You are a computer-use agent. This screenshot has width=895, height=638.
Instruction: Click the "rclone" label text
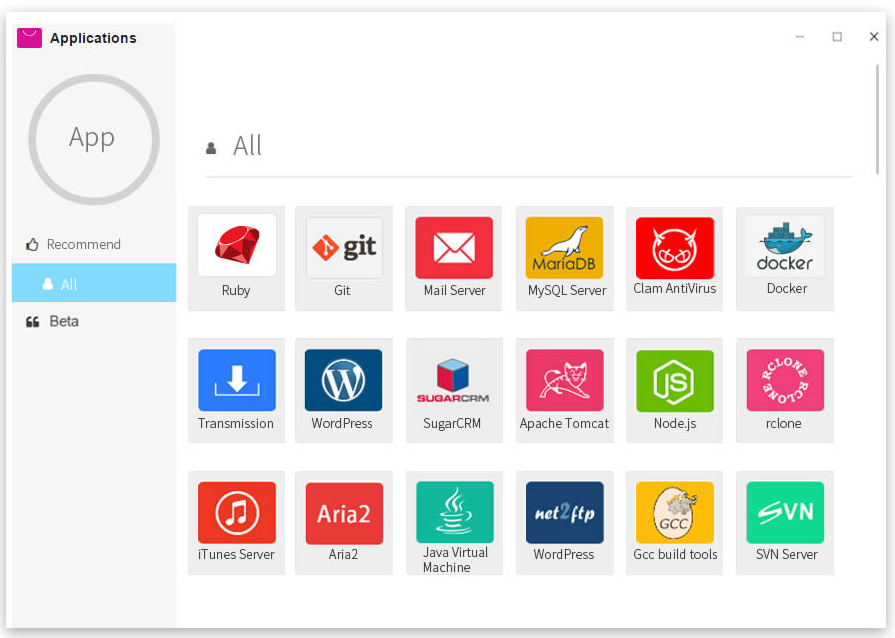784,423
